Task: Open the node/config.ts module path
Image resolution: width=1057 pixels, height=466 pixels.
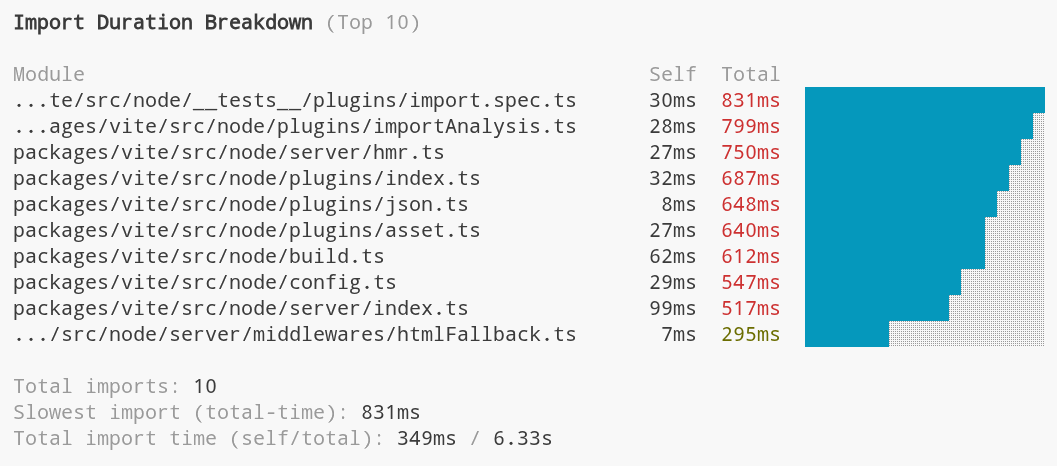Action: [x=205, y=282]
